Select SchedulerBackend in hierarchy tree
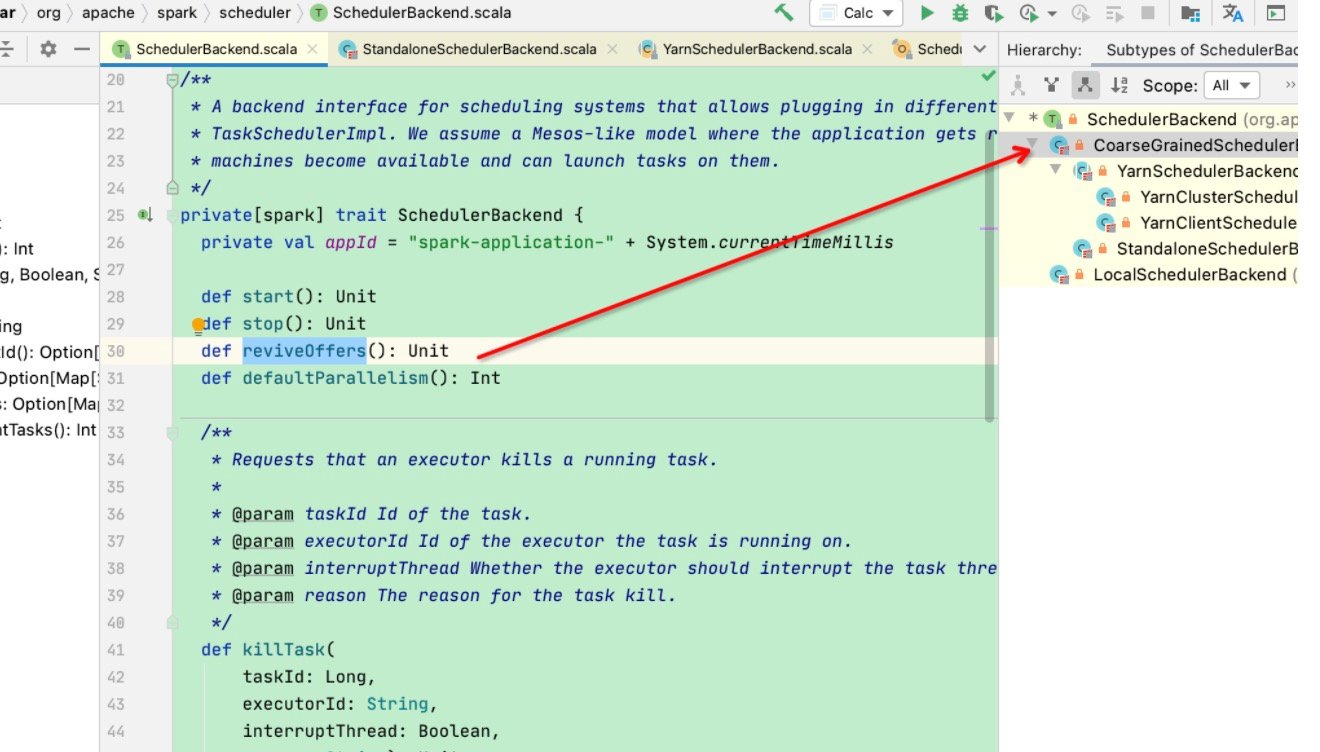Image resolution: width=1320 pixels, height=752 pixels. 1163,119
